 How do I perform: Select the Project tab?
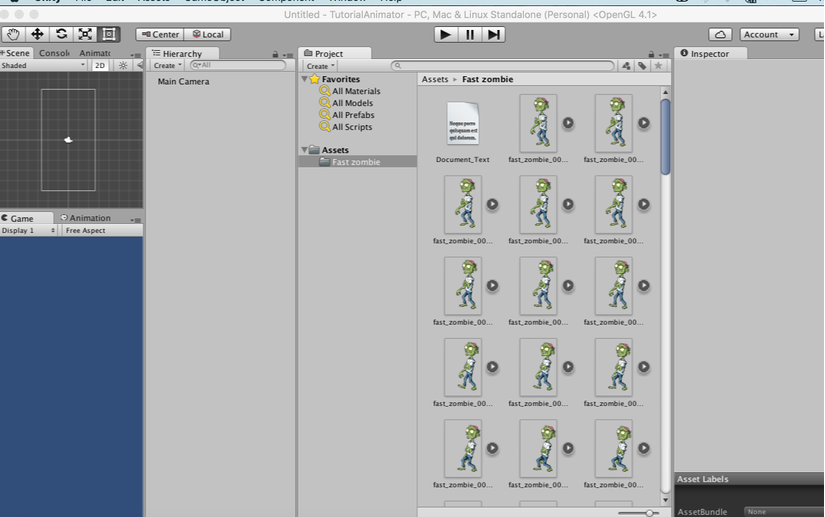(335, 54)
